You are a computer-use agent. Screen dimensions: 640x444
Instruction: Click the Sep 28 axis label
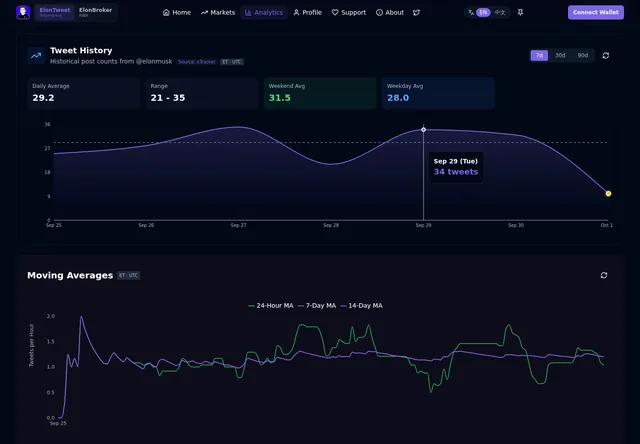[331, 225]
